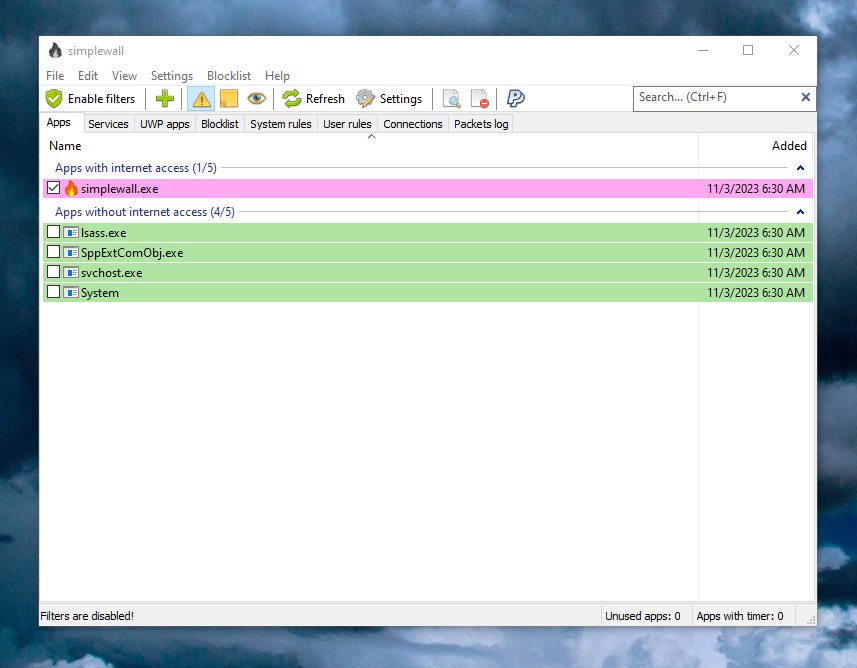
Task: Toggle the eye log-UI icon
Action: (256, 99)
